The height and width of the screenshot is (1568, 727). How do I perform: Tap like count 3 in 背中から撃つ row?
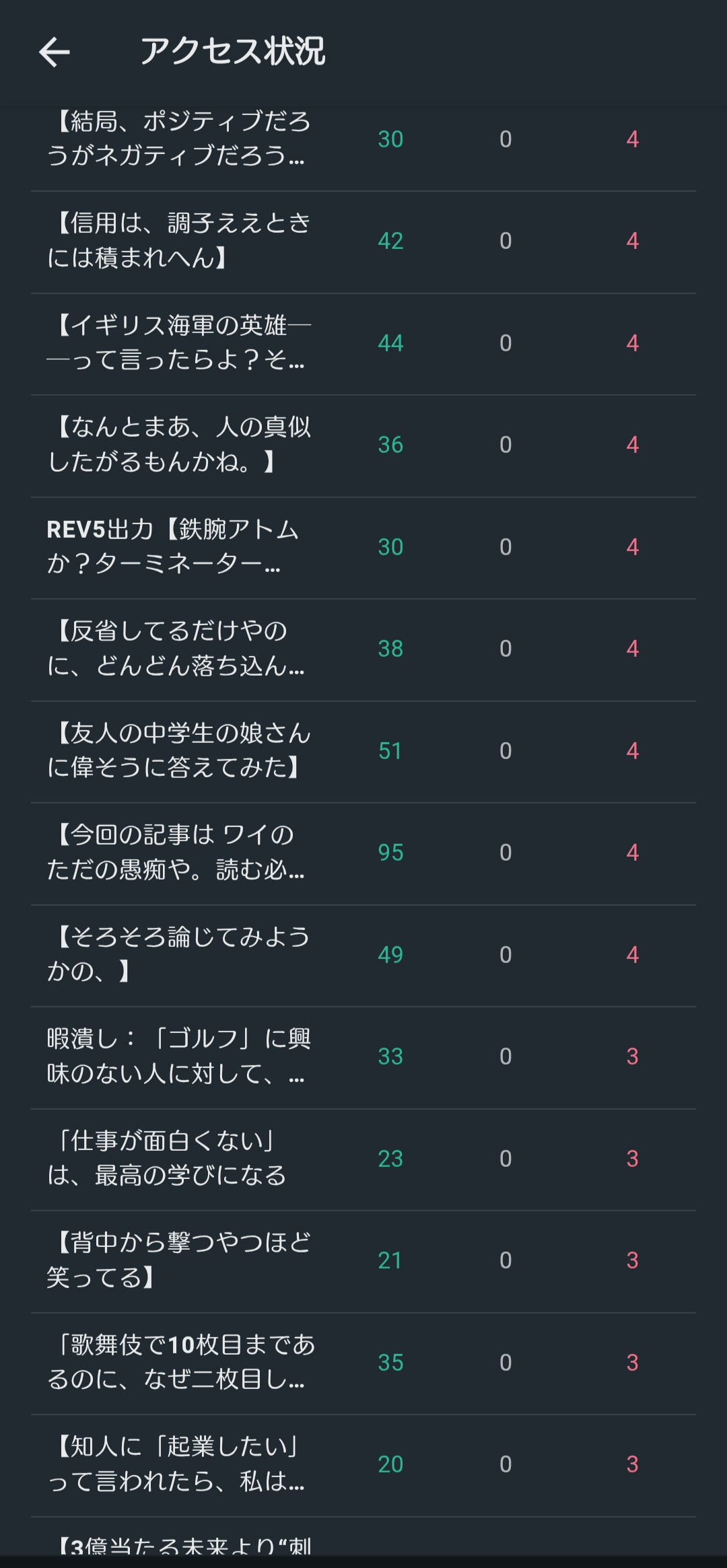(632, 1260)
